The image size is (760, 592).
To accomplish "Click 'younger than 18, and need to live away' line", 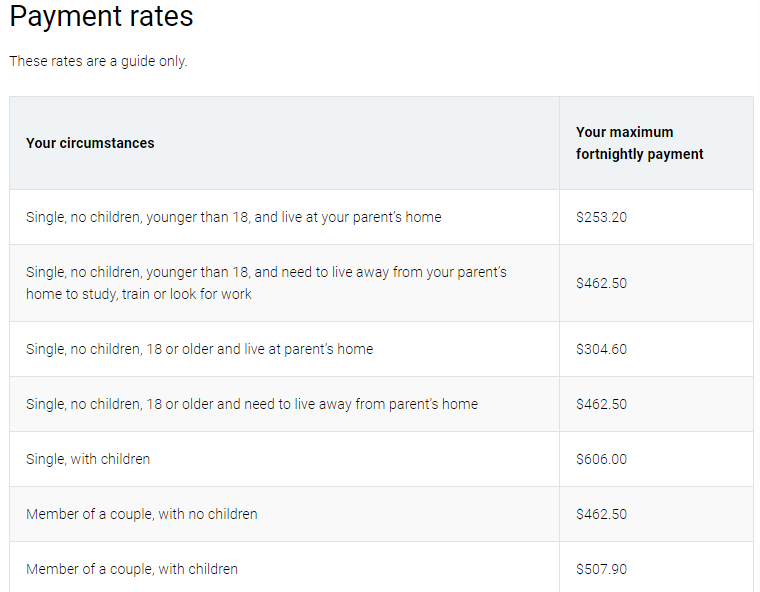I will (x=266, y=272).
